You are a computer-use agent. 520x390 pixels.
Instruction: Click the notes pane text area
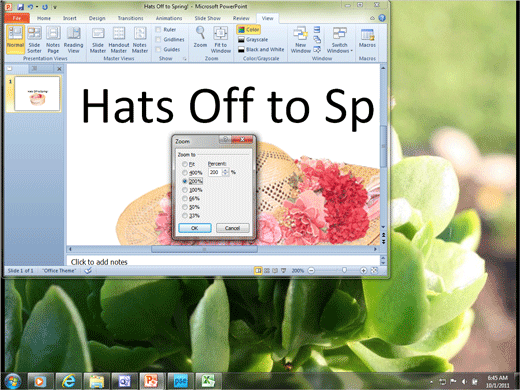[x=224, y=262]
